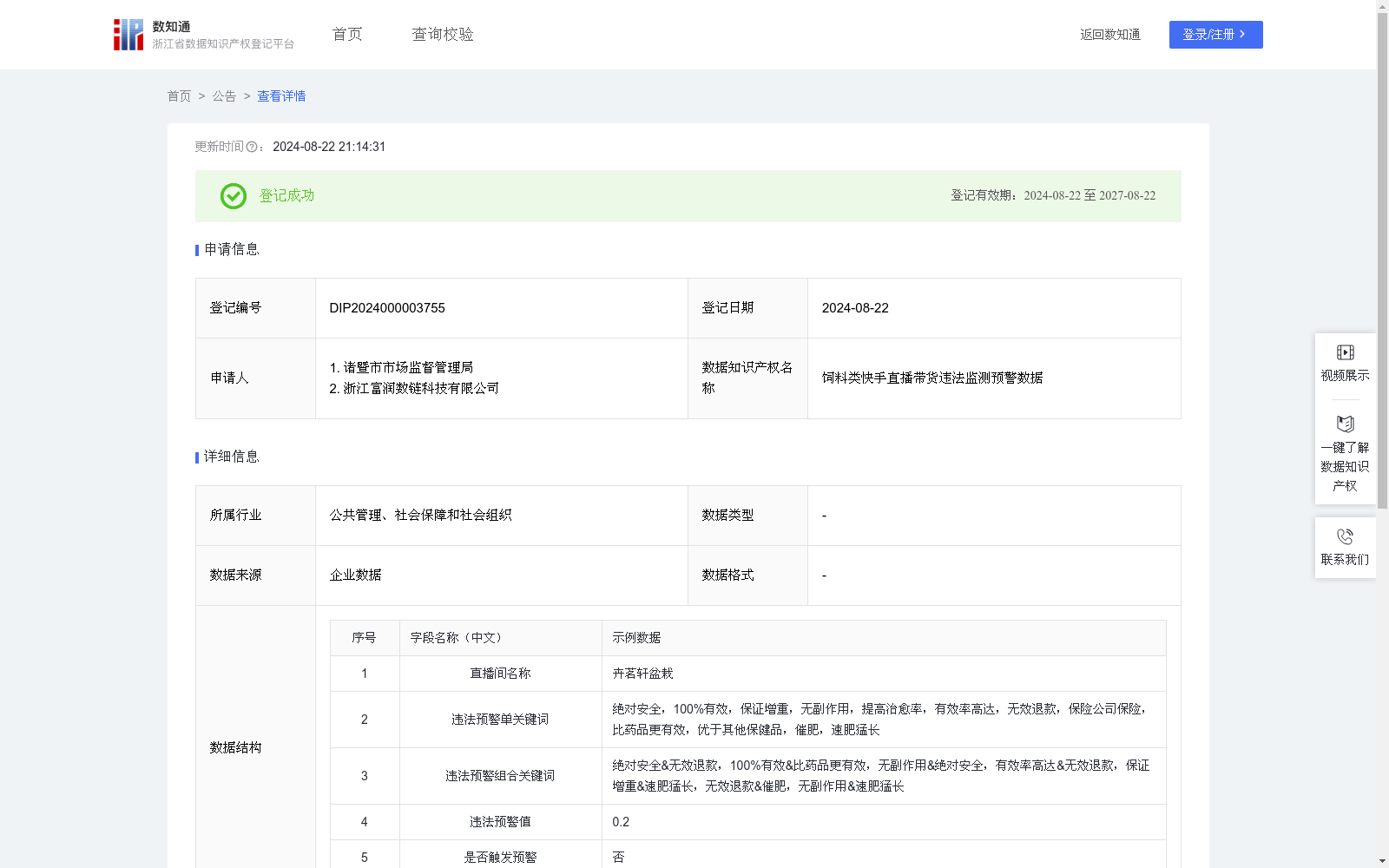Click 饲料类快手直播带货违法监测预警数据 title

(932, 378)
